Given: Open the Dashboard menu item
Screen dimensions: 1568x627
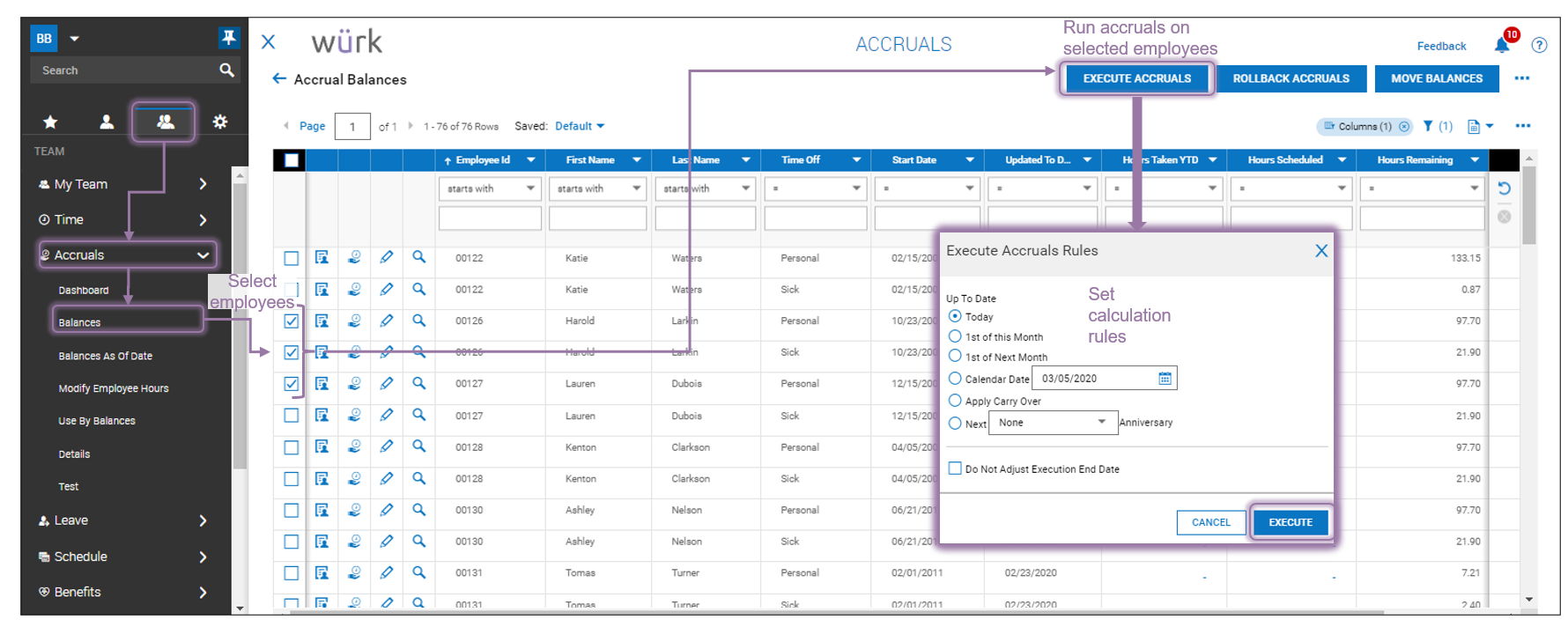Looking at the screenshot, I should [84, 290].
